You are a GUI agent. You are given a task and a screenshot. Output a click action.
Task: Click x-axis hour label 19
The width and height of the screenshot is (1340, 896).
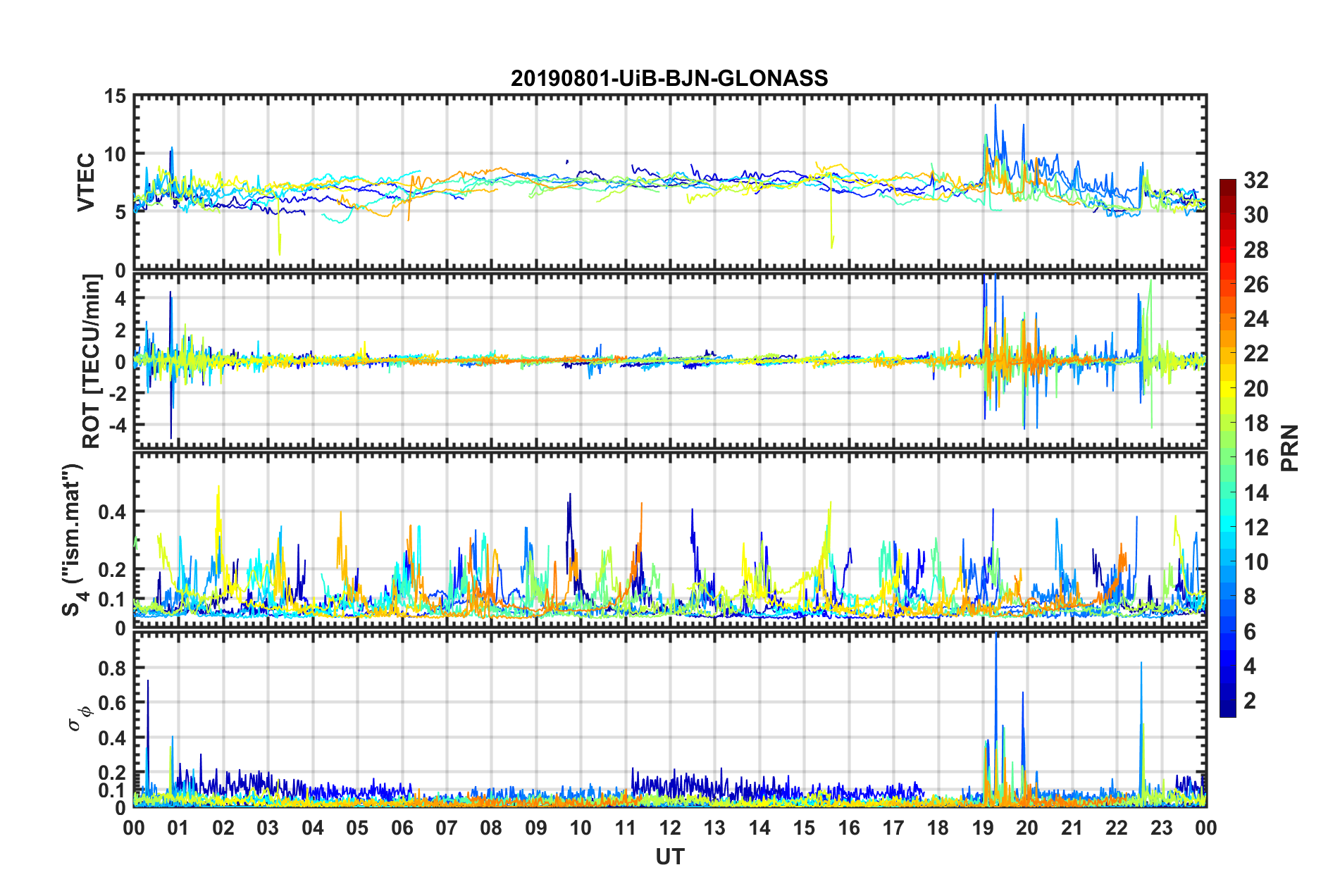click(x=983, y=828)
